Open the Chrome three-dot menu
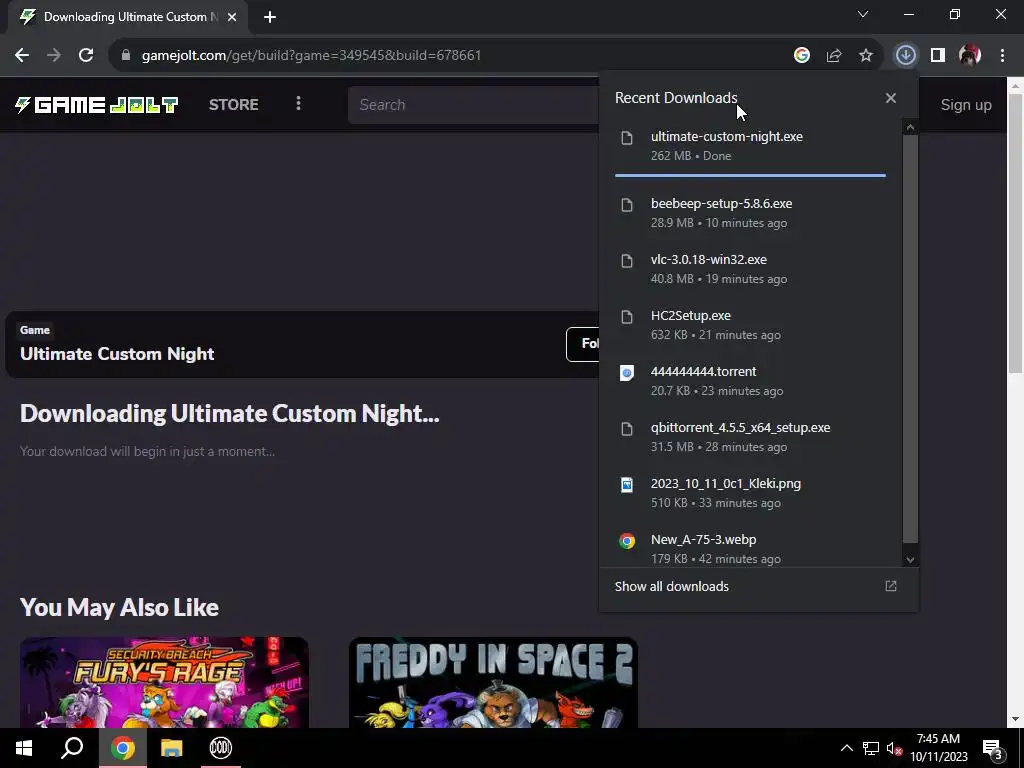This screenshot has height=768, width=1024. tap(1002, 55)
